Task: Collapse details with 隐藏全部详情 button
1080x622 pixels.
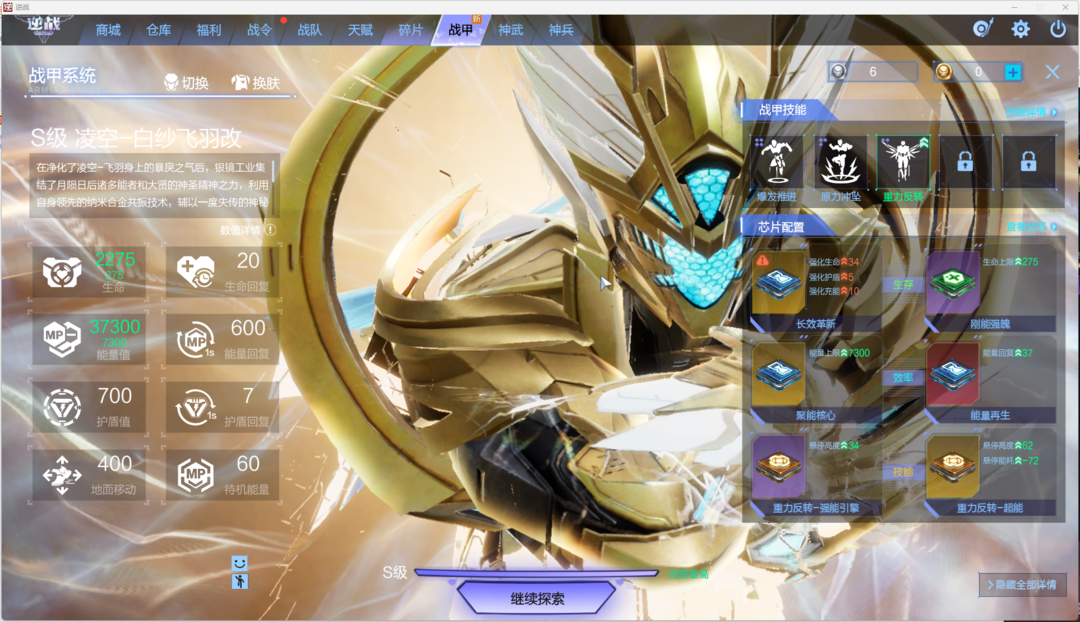Action: click(x=1022, y=585)
